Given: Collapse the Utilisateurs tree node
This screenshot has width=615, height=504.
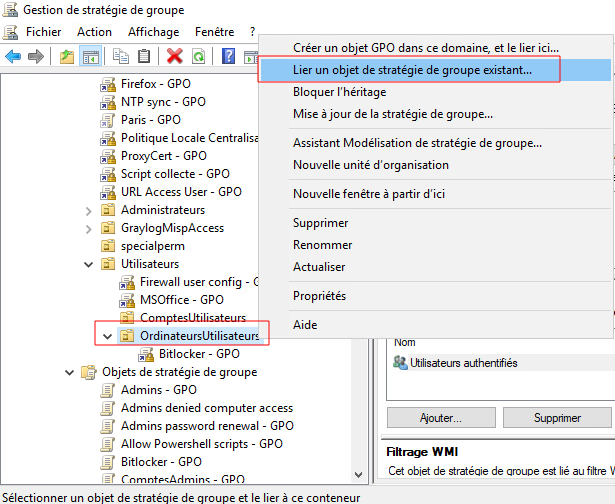Looking at the screenshot, I should point(88,264).
